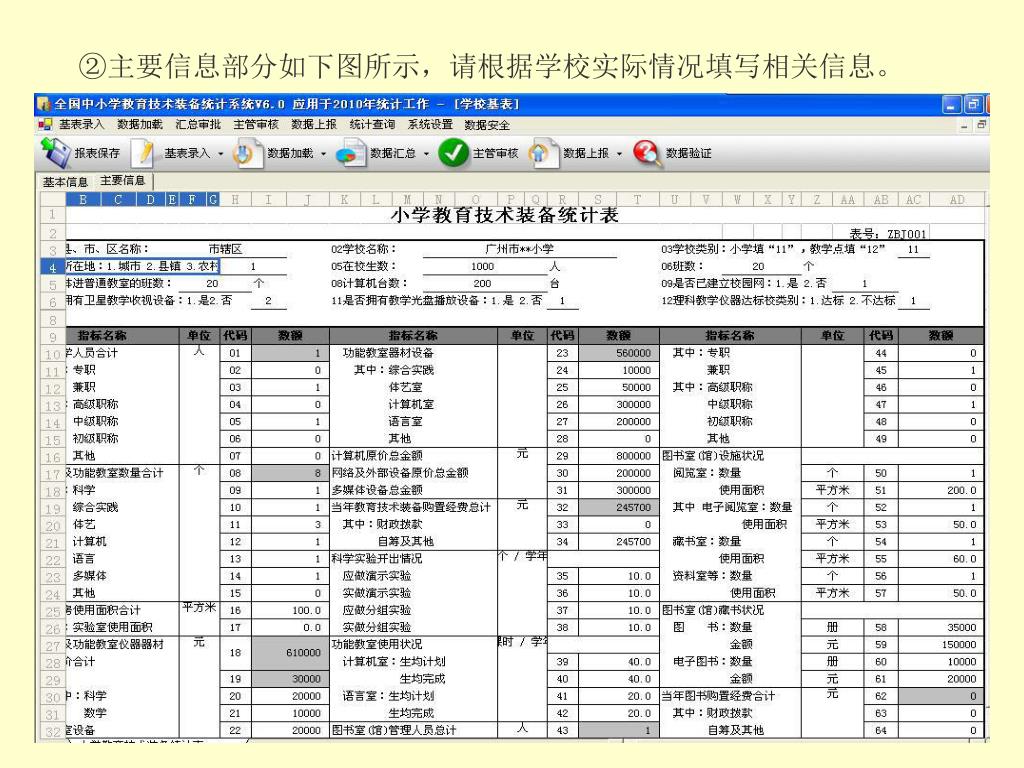1024x768 pixels.
Task: Click the 多媒体设备总金额 row label
Action: pyautogui.click(x=376, y=490)
